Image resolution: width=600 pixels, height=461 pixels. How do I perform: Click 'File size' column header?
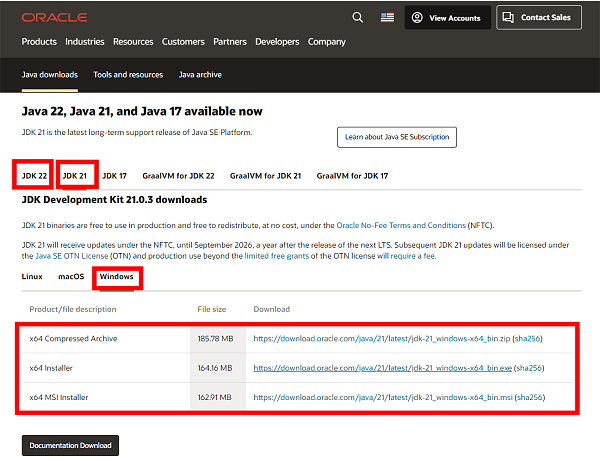click(212, 309)
